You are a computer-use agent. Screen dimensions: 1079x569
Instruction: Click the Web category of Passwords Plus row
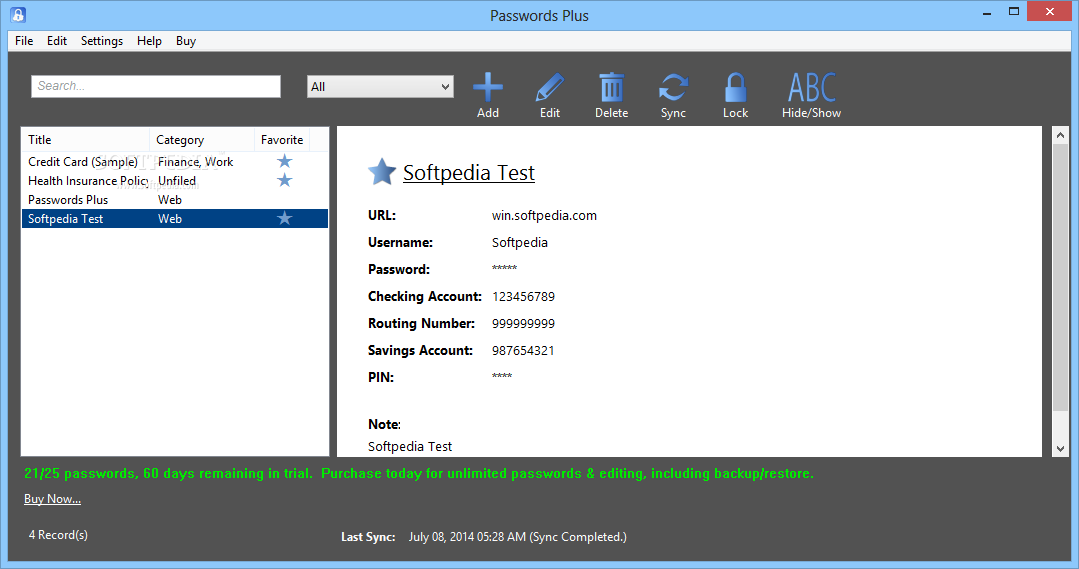click(170, 200)
